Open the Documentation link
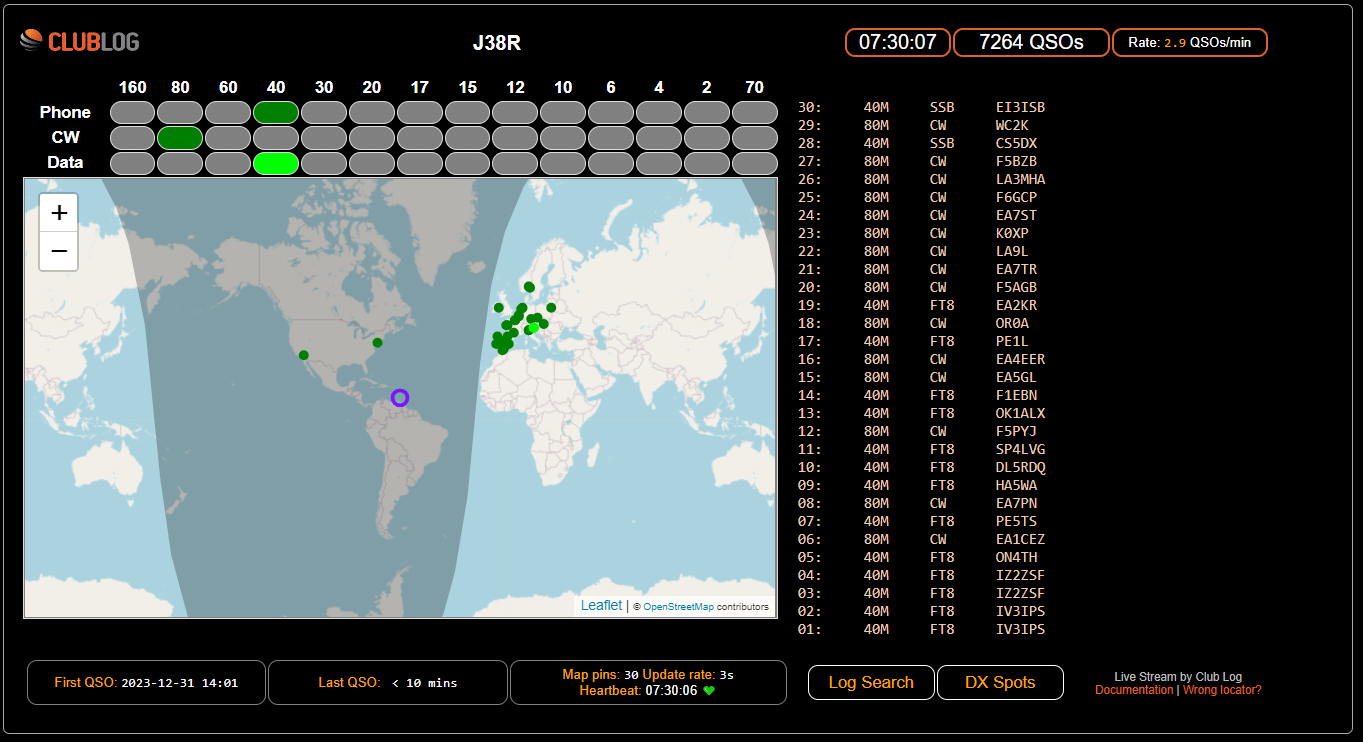 (x=1134, y=690)
